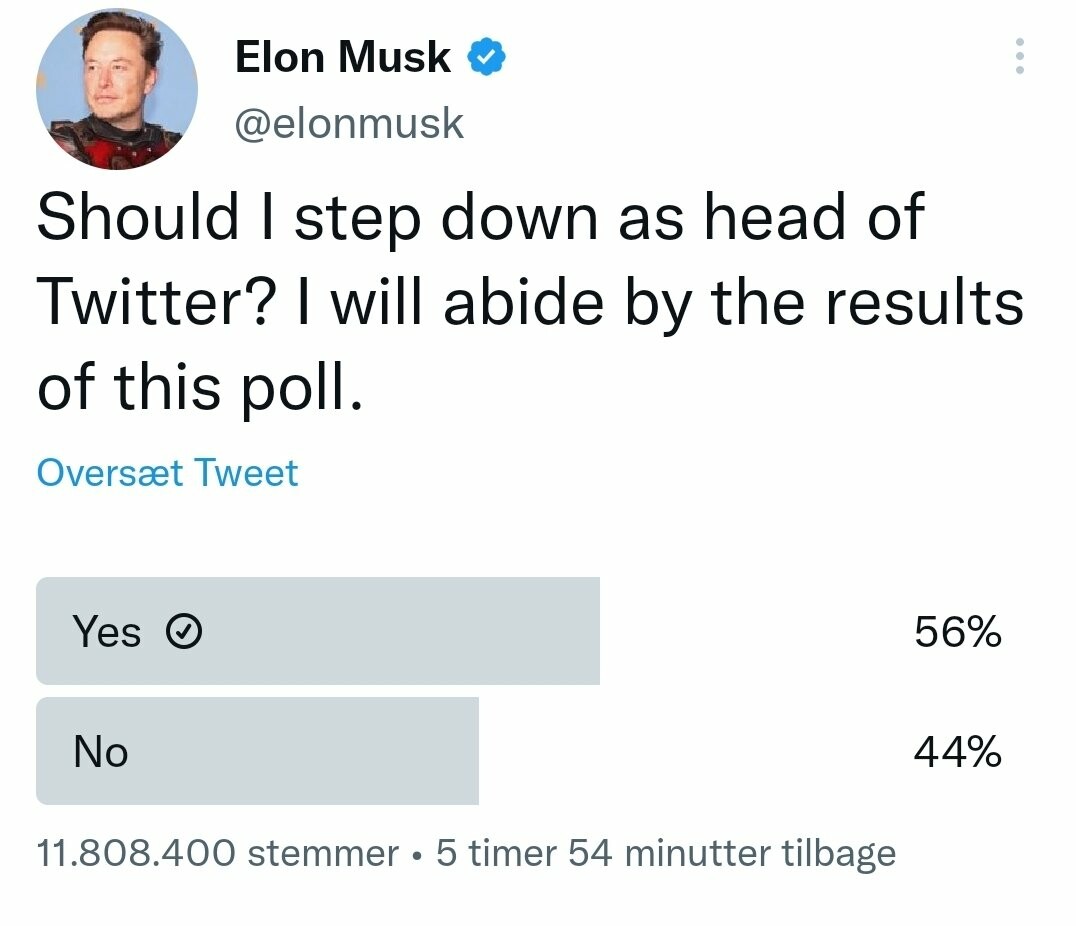Click the tweet's first line 'Should I step down'

point(479,217)
